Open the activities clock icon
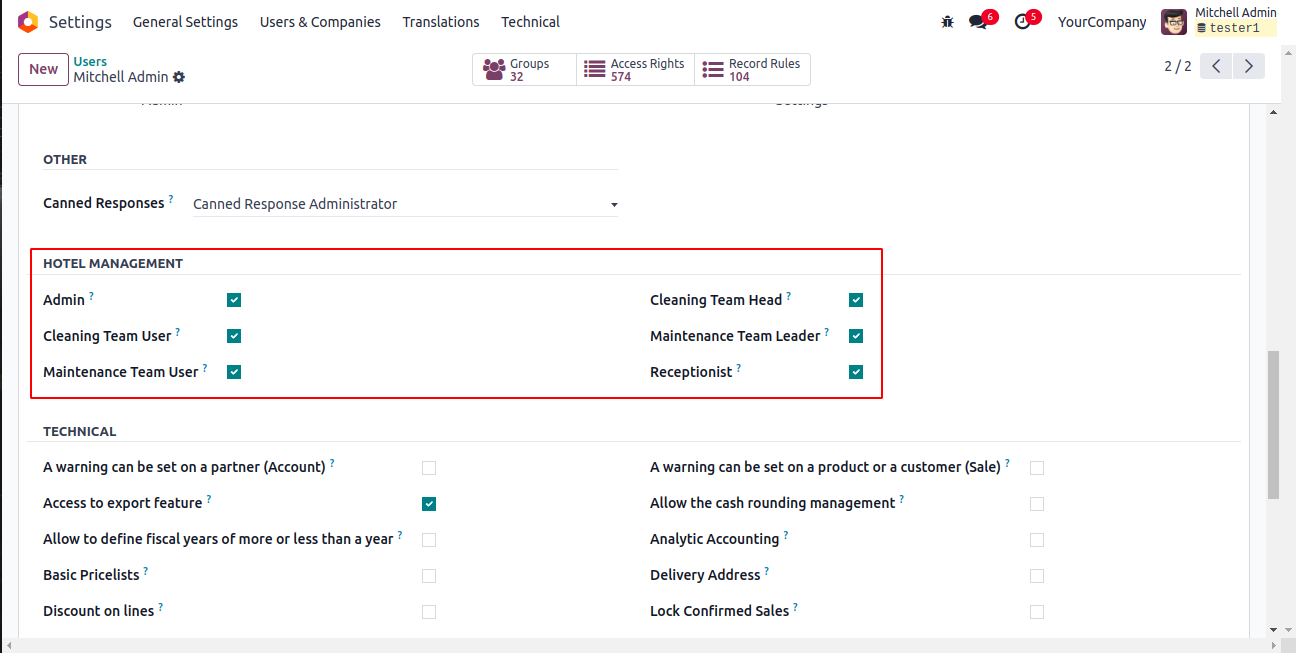This screenshot has width=1296, height=653. (x=1021, y=22)
